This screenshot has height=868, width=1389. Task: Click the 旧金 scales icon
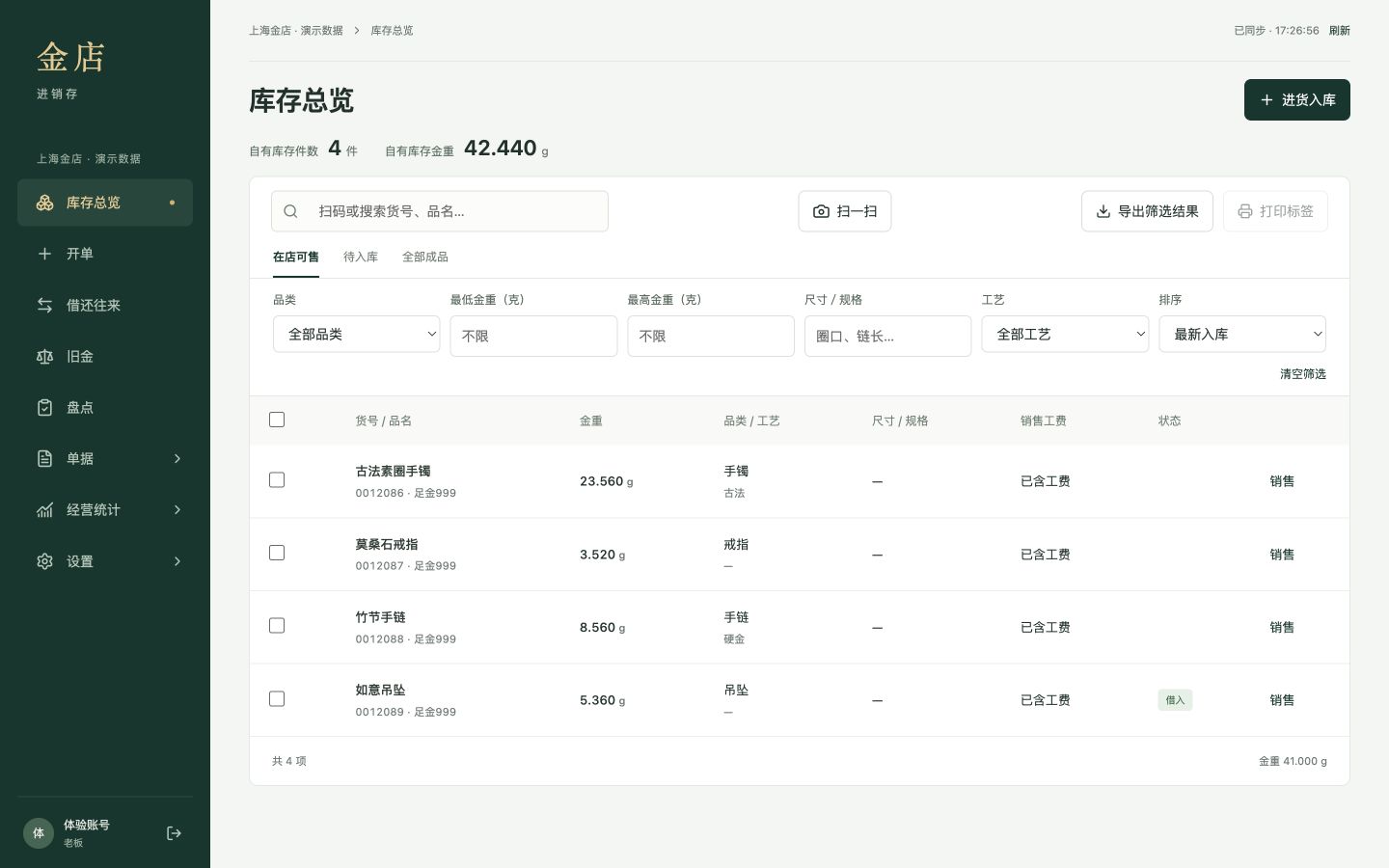[x=44, y=356]
